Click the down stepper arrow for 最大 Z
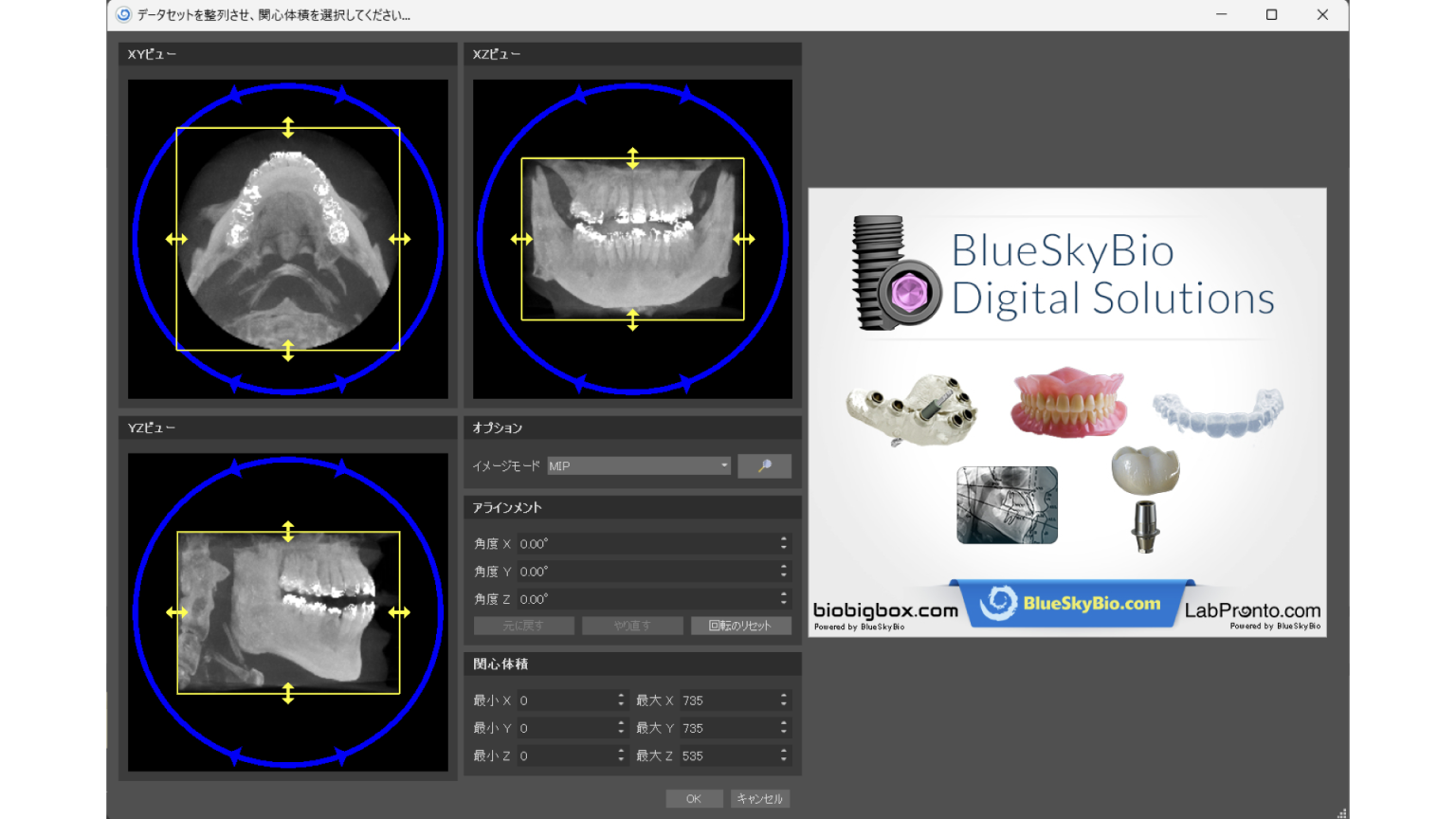The image size is (1456, 819). (784, 758)
